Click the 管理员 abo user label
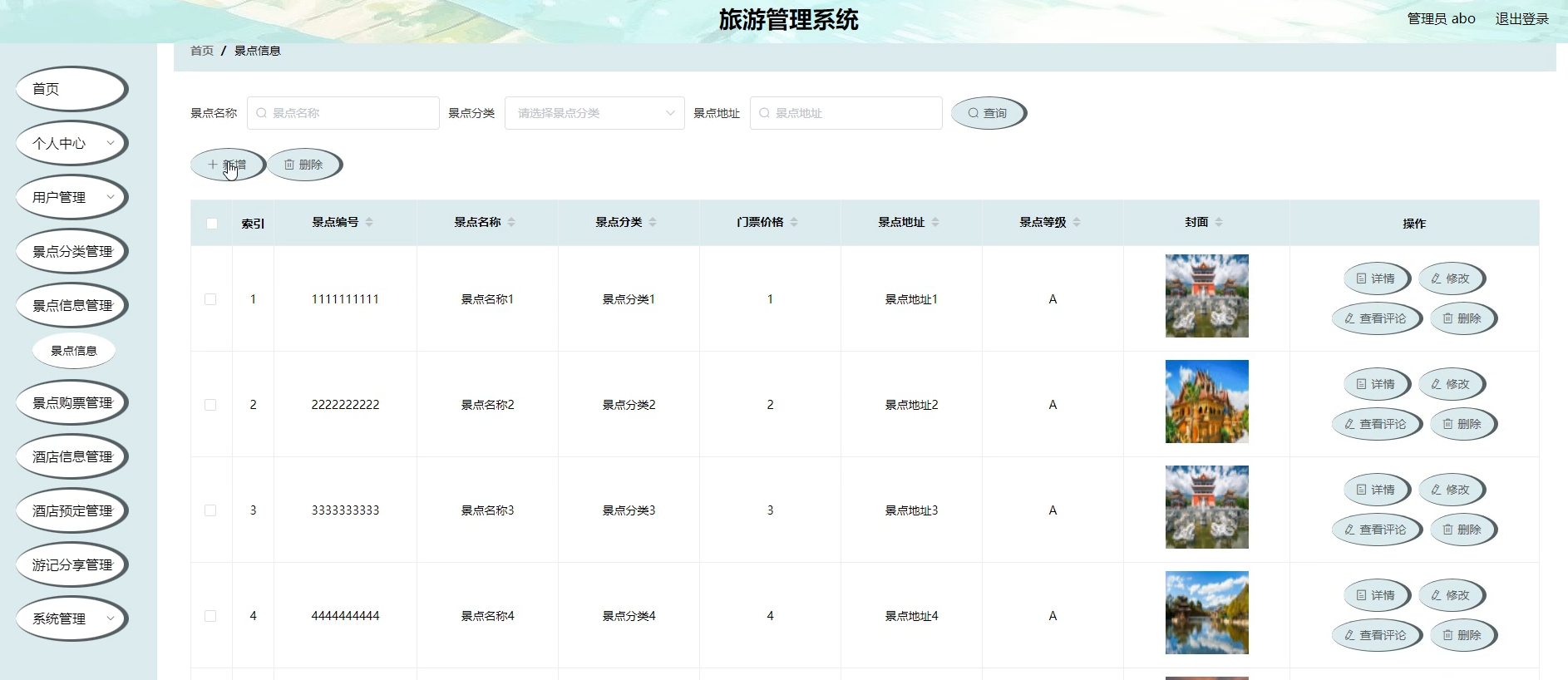Viewport: 1568px width, 680px height. coord(1441,18)
